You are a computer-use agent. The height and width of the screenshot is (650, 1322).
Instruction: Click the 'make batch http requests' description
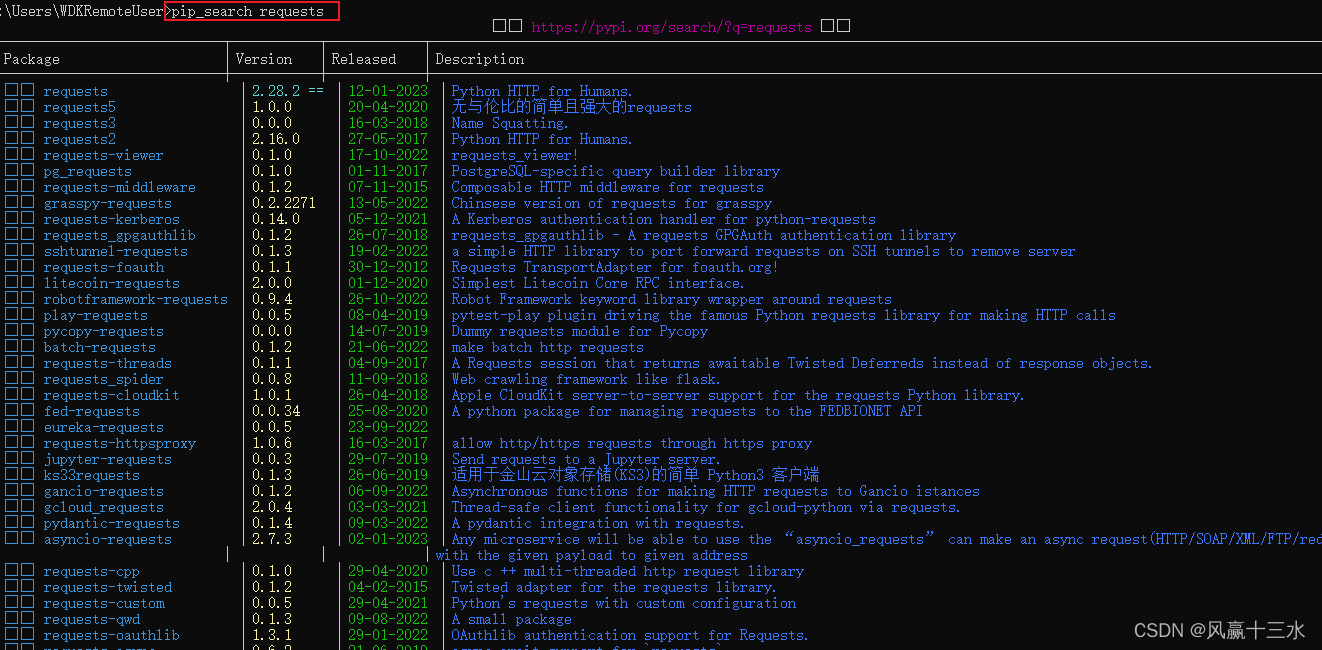(547, 347)
